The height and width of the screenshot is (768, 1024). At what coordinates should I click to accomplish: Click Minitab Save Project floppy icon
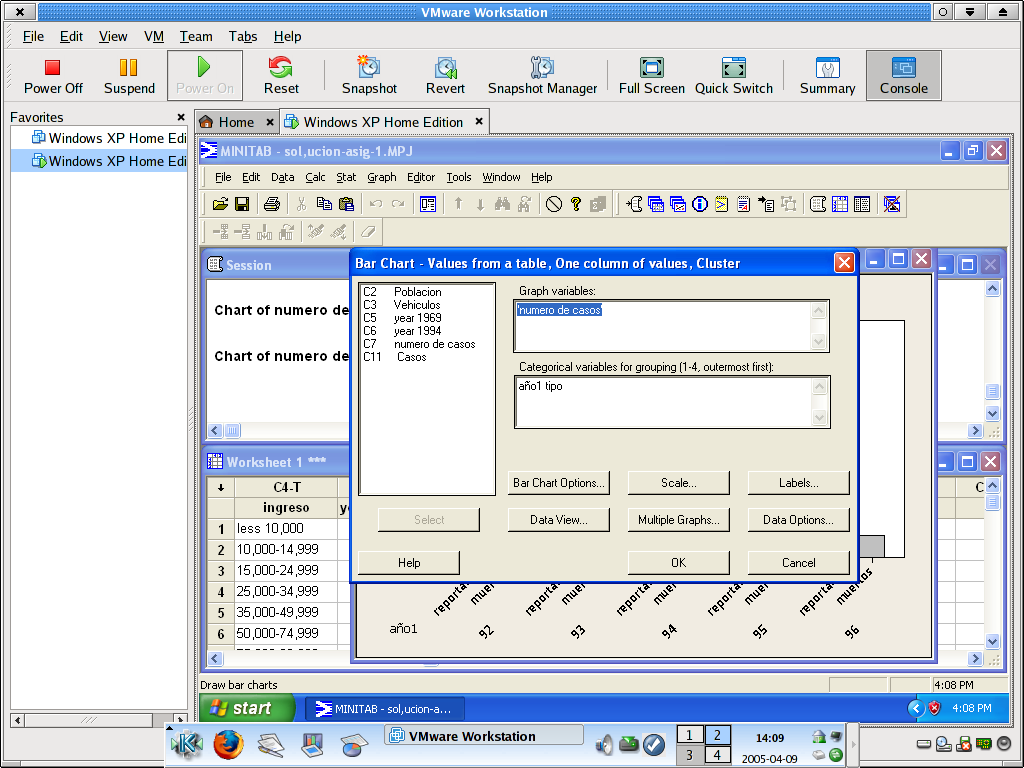coord(242,204)
